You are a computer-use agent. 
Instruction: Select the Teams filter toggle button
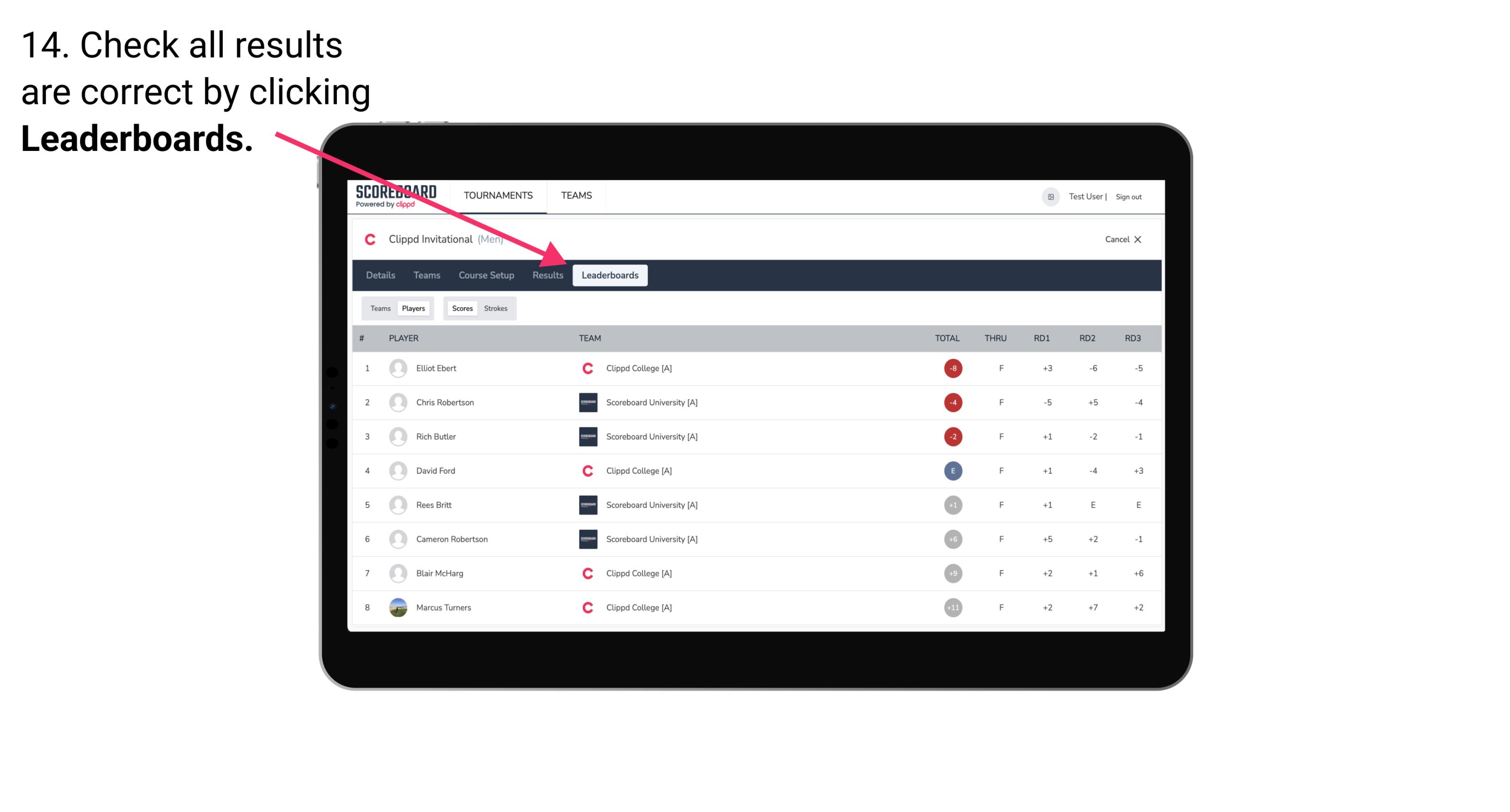[x=378, y=308]
